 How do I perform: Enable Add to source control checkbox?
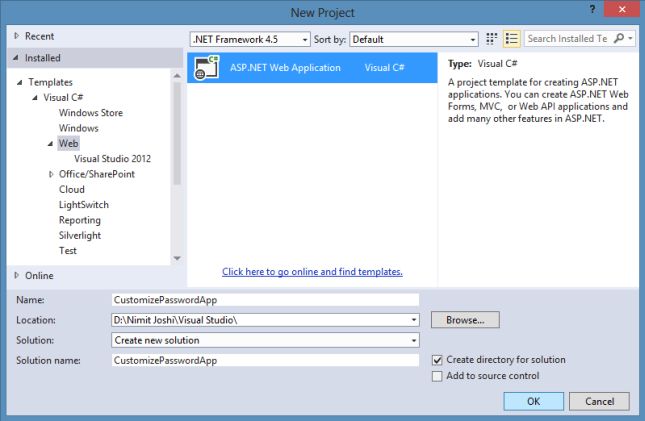click(x=437, y=376)
